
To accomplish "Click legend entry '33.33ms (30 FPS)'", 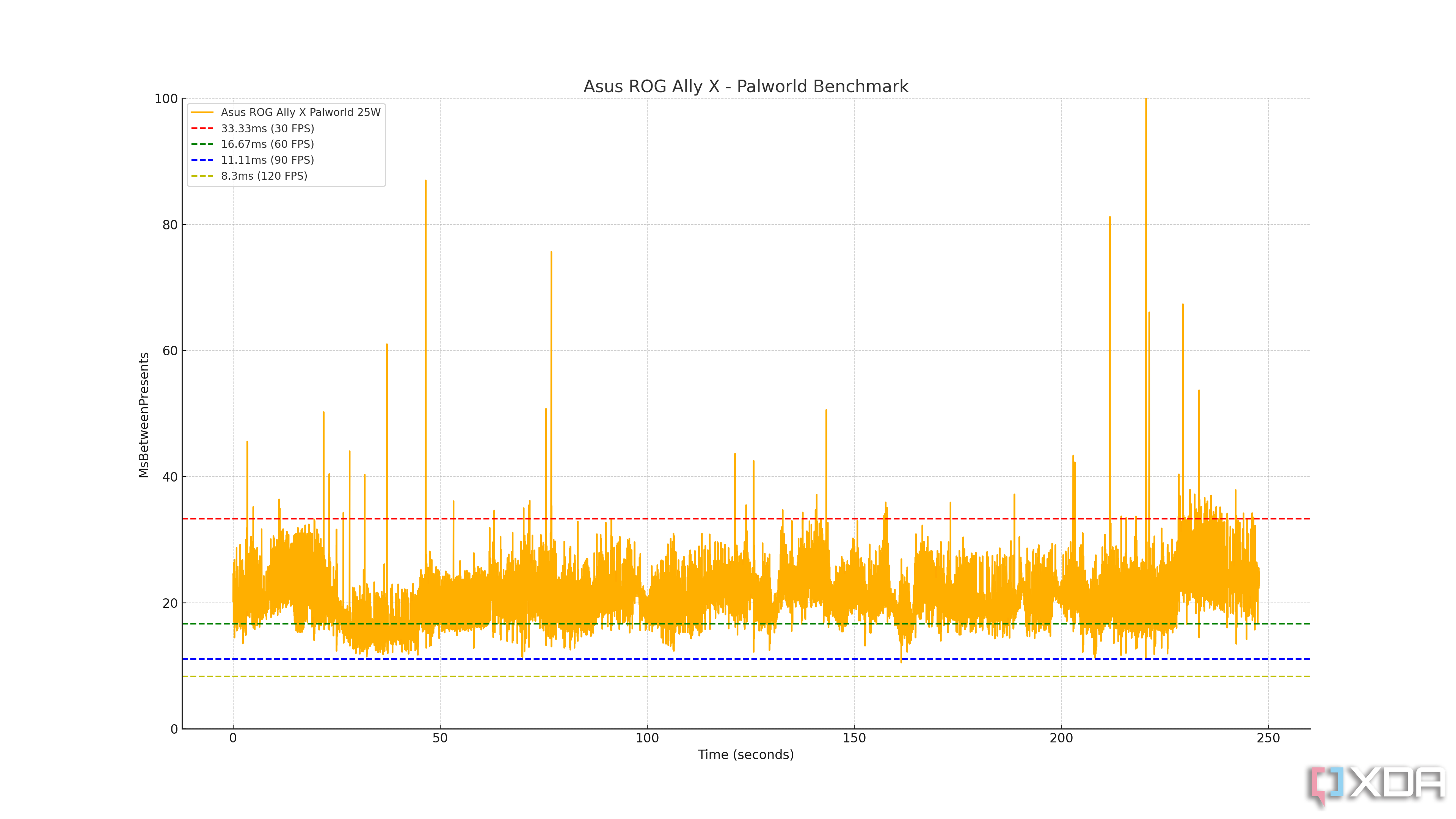I will coord(267,128).
